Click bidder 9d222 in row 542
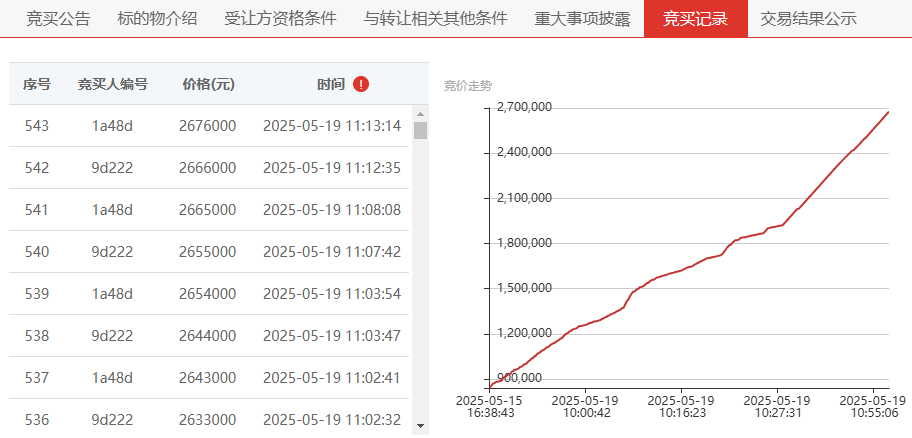This screenshot has height=438, width=912. (112, 168)
